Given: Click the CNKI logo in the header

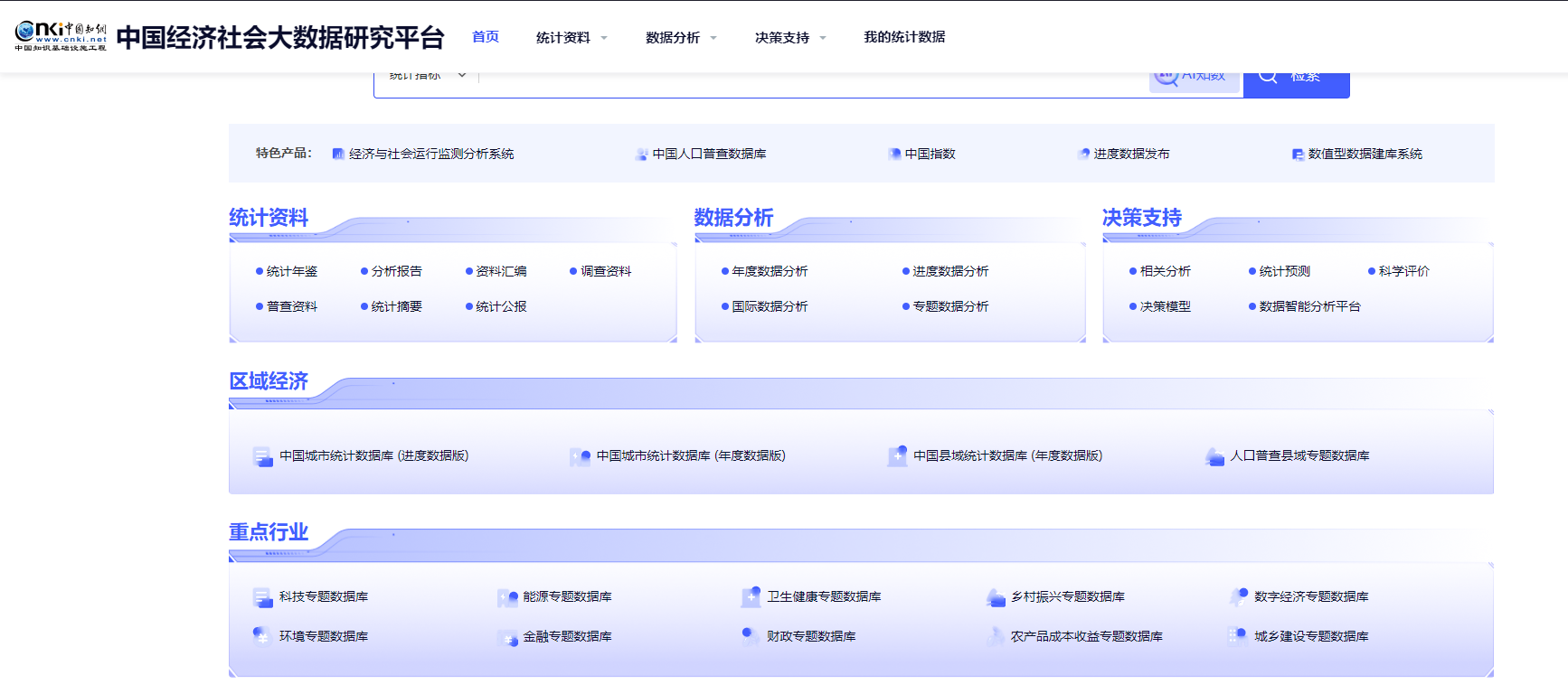Looking at the screenshot, I should 61,36.
